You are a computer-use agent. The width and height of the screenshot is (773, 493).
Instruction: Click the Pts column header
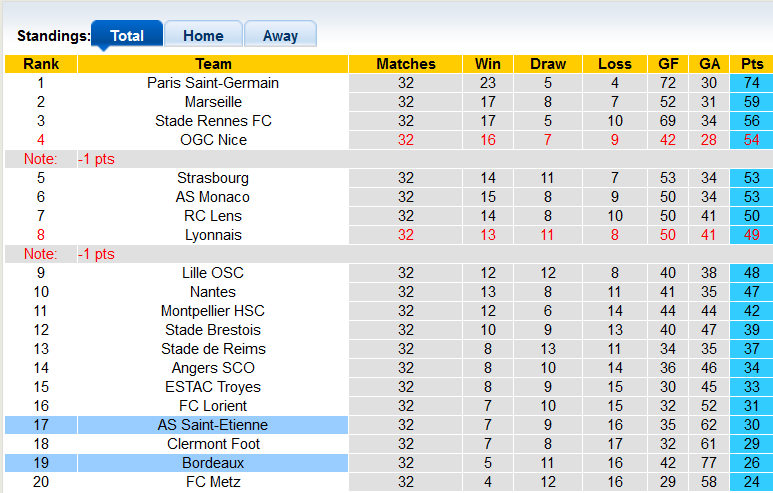[752, 64]
